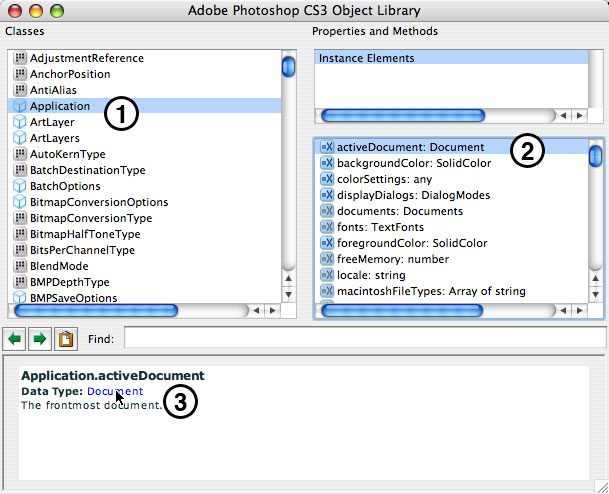
Task: Select macintoshFileTypes: Array of string
Action: [431, 291]
